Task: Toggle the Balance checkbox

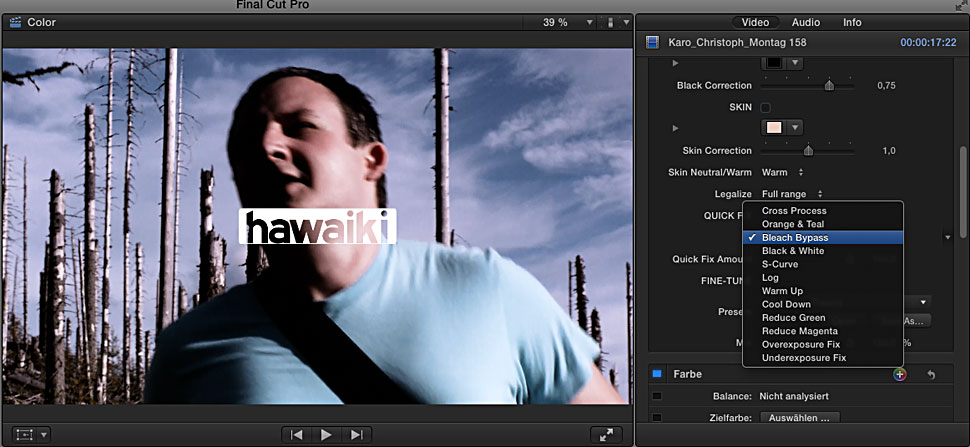Action: pyautogui.click(x=657, y=396)
